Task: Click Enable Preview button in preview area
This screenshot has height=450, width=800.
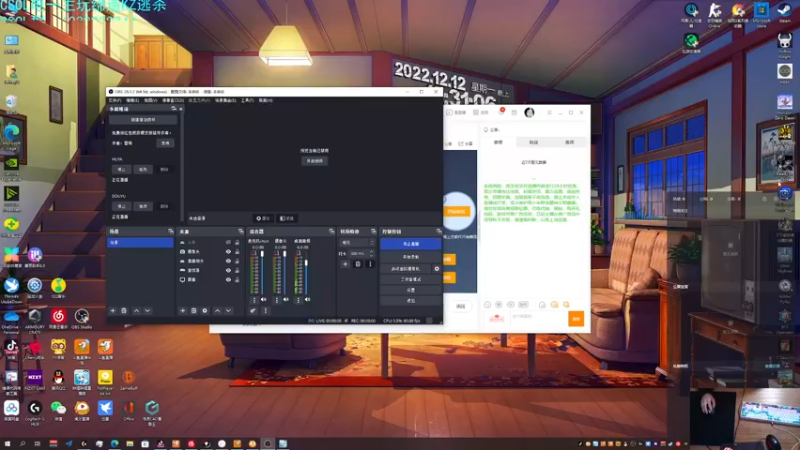Action: [315, 161]
